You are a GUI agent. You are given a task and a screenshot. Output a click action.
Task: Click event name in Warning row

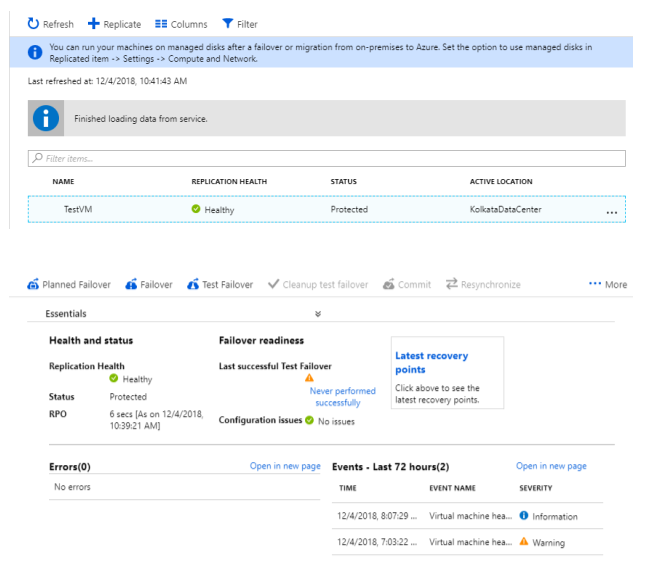click(x=470, y=542)
